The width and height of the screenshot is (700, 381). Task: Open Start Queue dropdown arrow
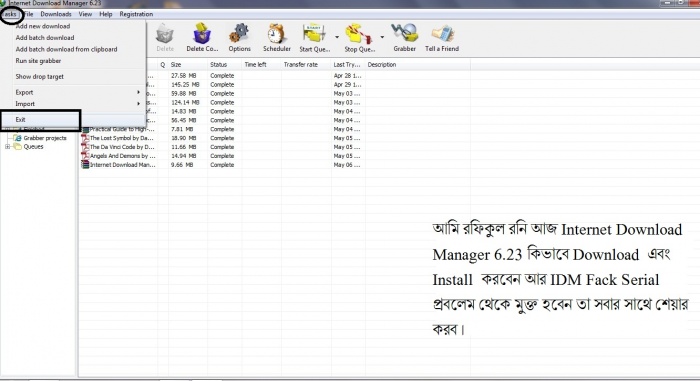[x=337, y=37]
